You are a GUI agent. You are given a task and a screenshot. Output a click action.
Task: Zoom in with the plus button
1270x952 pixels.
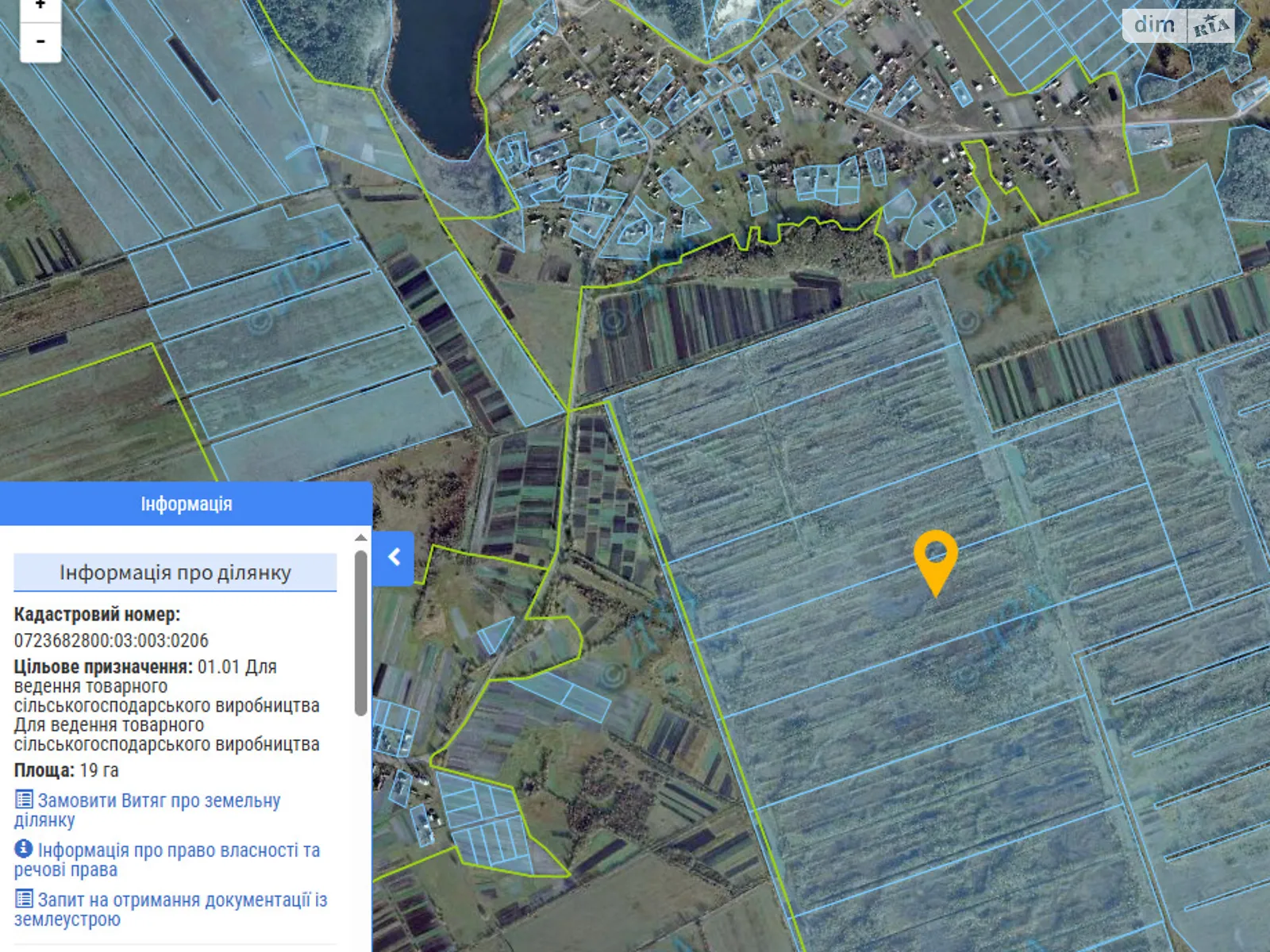tap(40, 6)
